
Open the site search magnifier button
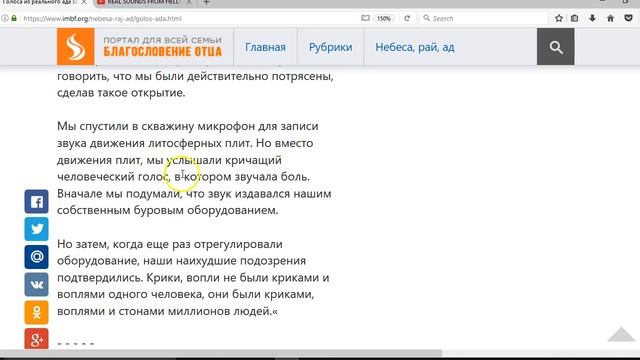(x=556, y=47)
